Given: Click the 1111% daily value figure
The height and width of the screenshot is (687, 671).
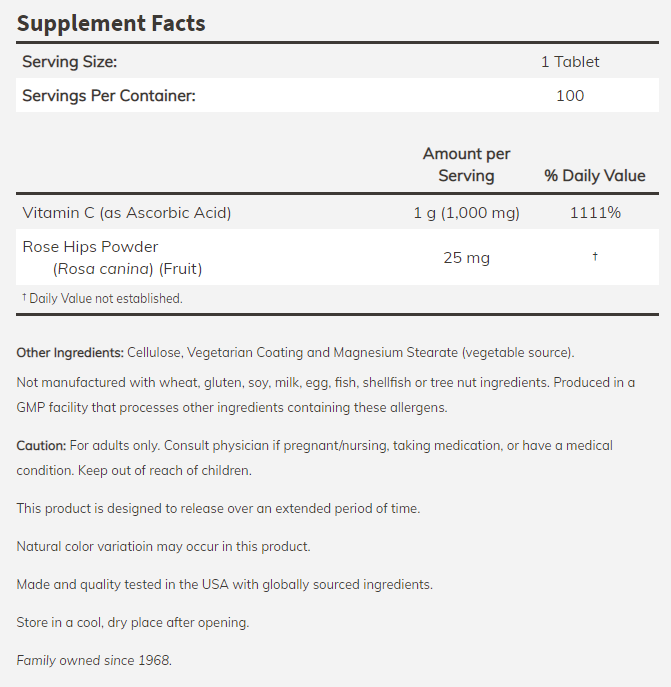Looking at the screenshot, I should 595,213.
